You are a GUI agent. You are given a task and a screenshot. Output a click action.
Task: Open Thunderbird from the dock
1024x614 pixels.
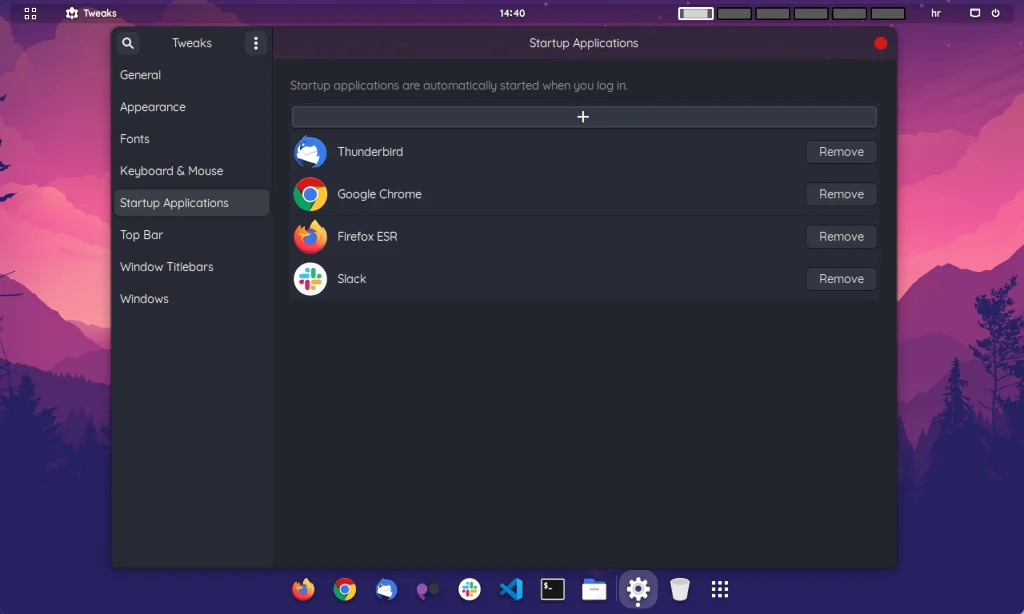coord(386,589)
